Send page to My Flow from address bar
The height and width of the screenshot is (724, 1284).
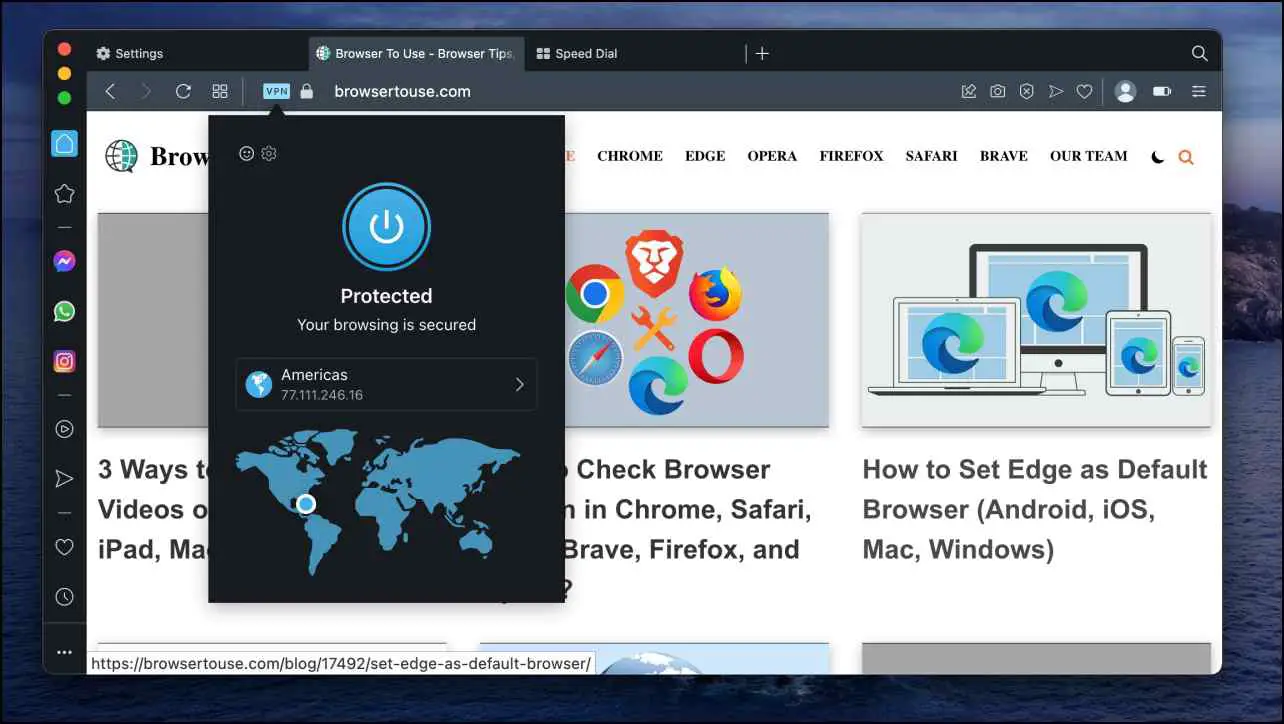(x=1055, y=91)
